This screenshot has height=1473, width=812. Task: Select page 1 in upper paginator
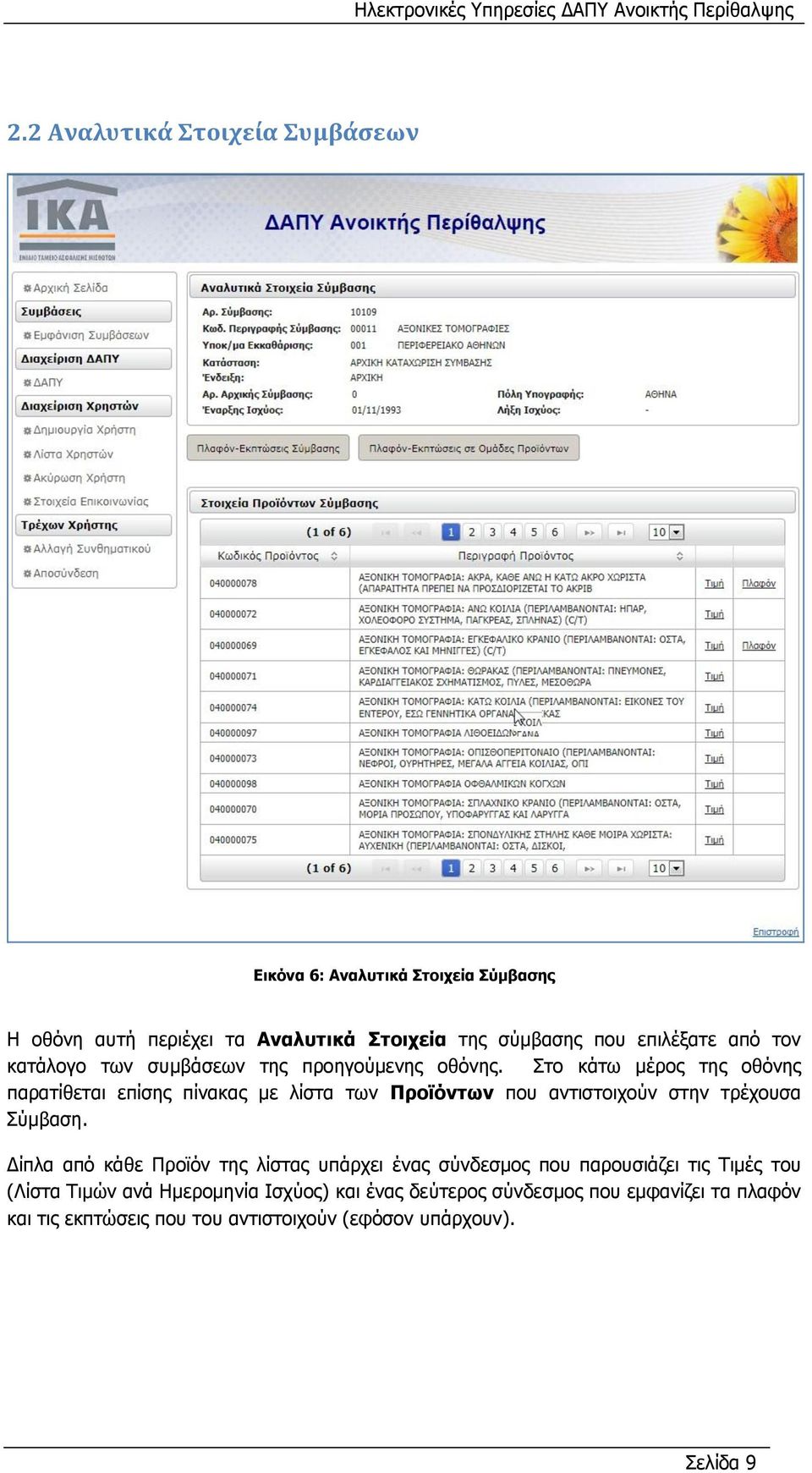451,532
